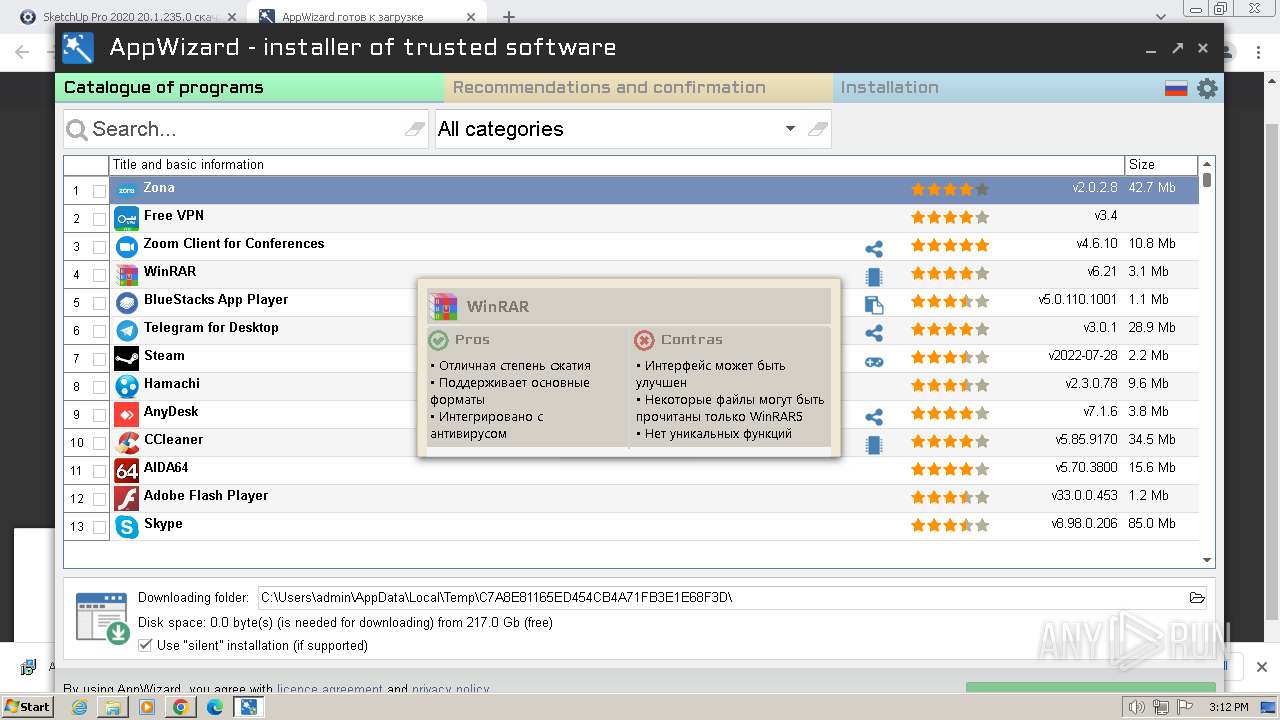Click the list scrollbar down arrow
The width and height of the screenshot is (1280, 720).
pyautogui.click(x=1207, y=561)
